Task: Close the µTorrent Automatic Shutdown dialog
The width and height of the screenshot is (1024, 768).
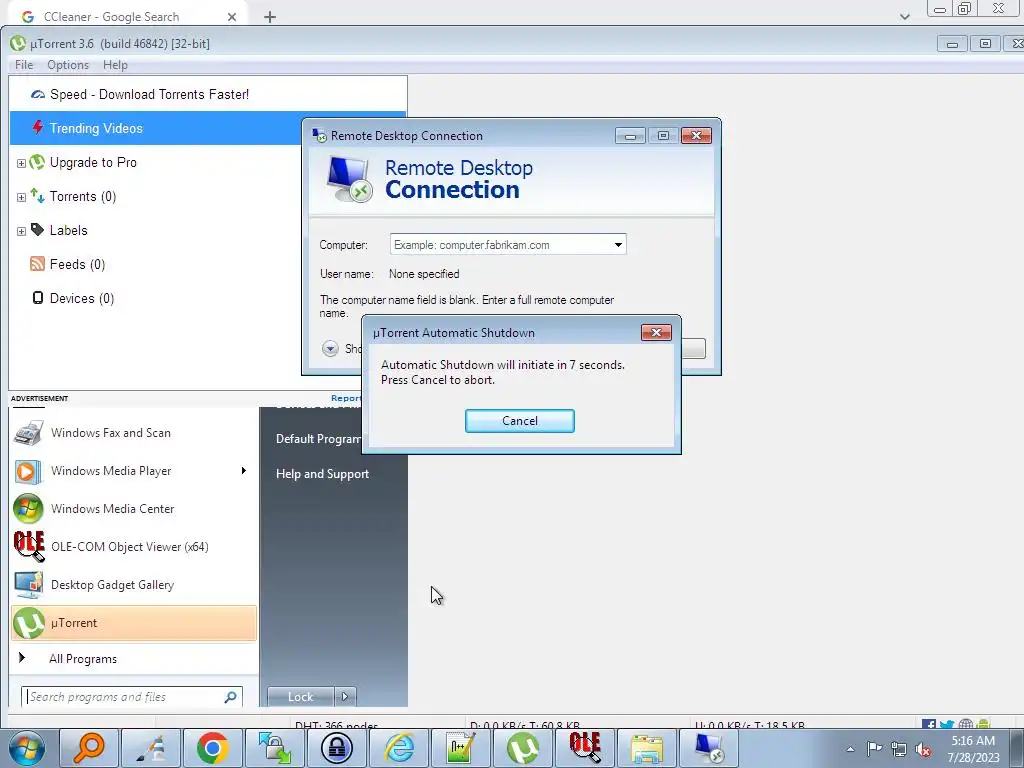Action: point(656,332)
